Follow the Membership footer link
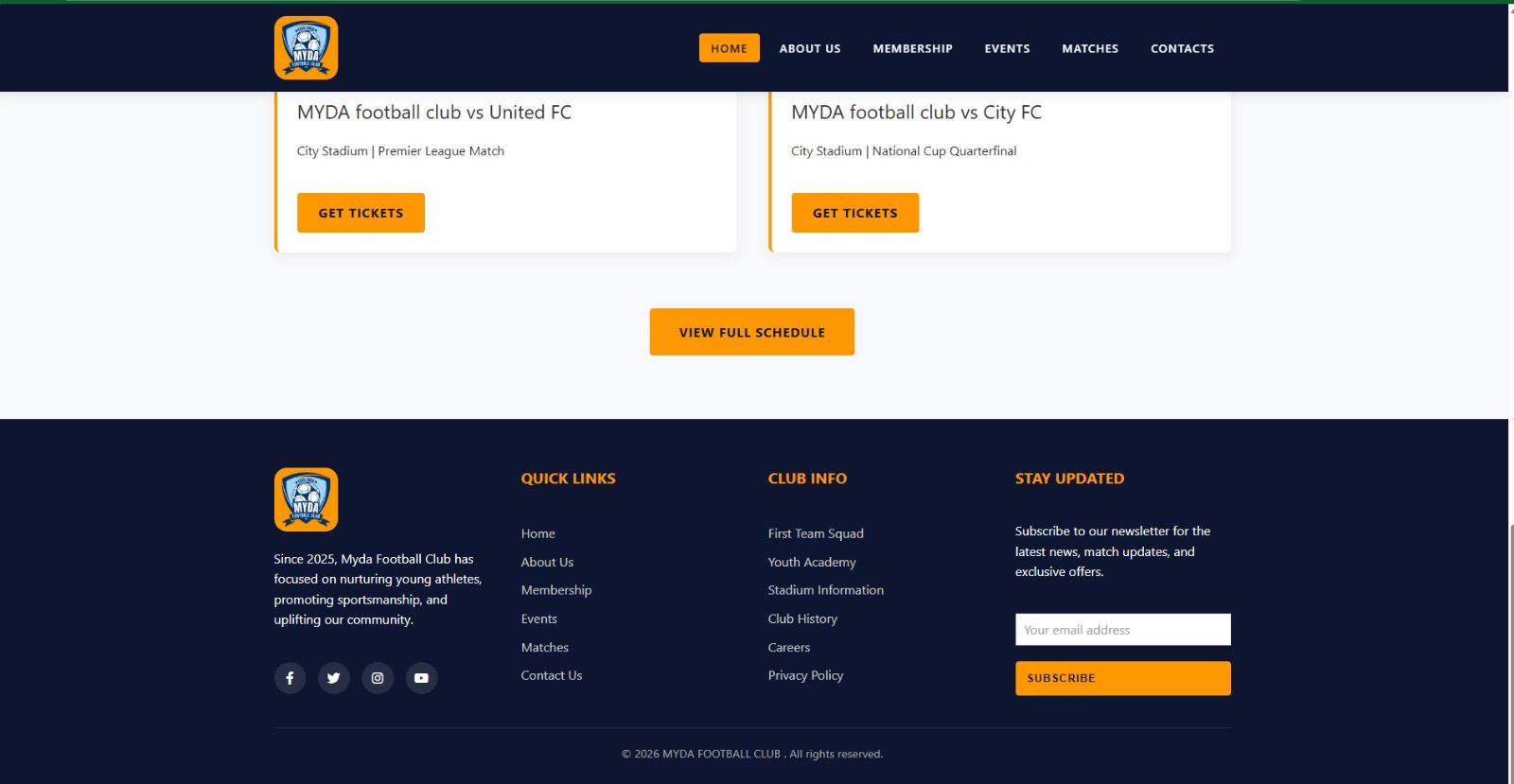 tap(556, 590)
